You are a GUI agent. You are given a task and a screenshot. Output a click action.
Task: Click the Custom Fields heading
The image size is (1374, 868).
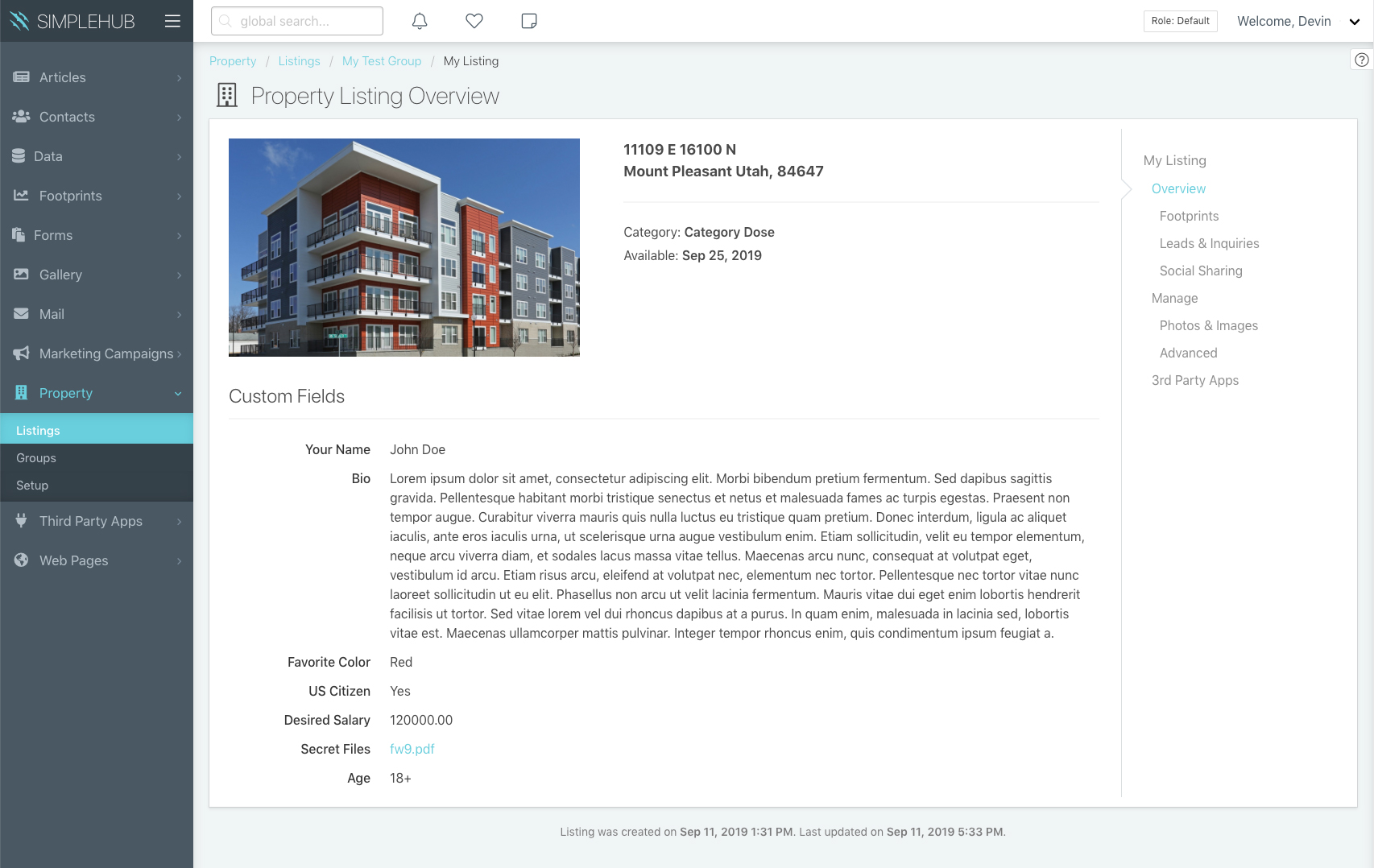(287, 396)
